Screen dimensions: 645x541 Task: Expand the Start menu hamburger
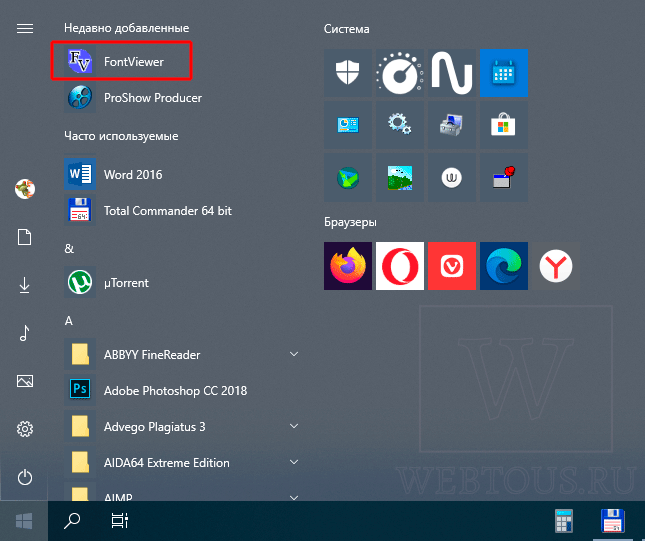25,28
